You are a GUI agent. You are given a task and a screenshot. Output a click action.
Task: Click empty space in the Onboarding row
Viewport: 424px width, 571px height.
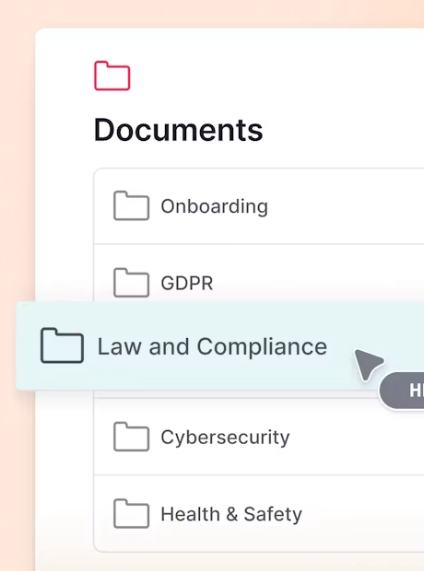(346, 206)
